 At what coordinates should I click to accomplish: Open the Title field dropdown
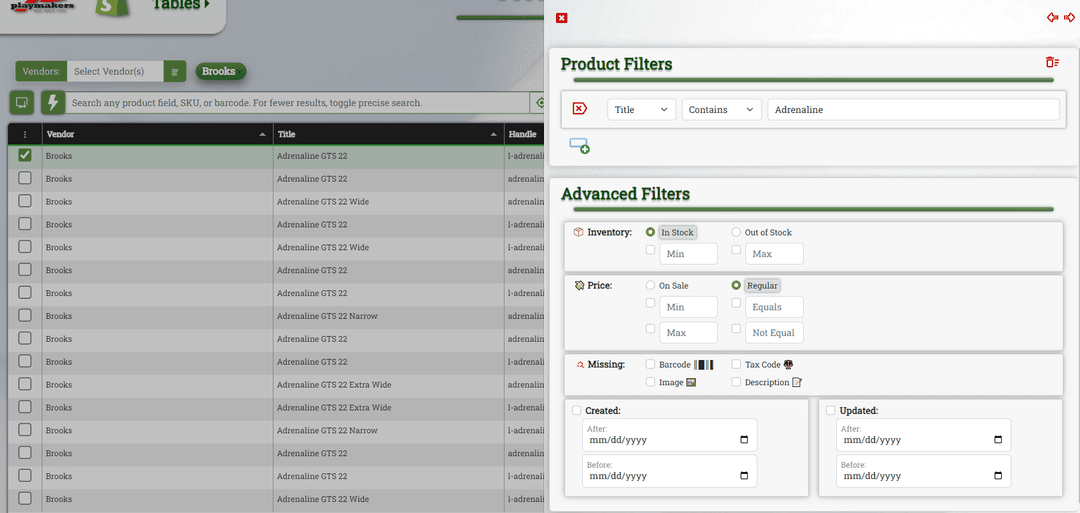(641, 109)
